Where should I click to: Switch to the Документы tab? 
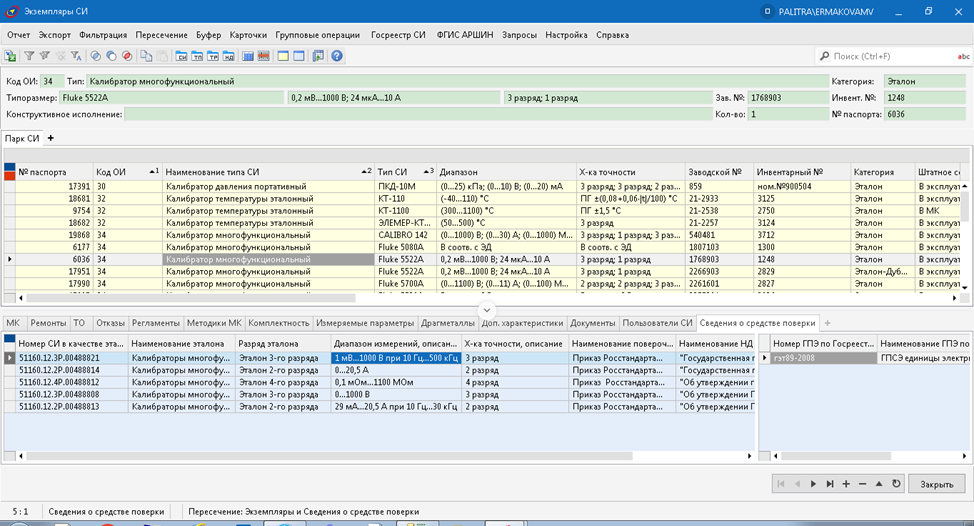[593, 323]
